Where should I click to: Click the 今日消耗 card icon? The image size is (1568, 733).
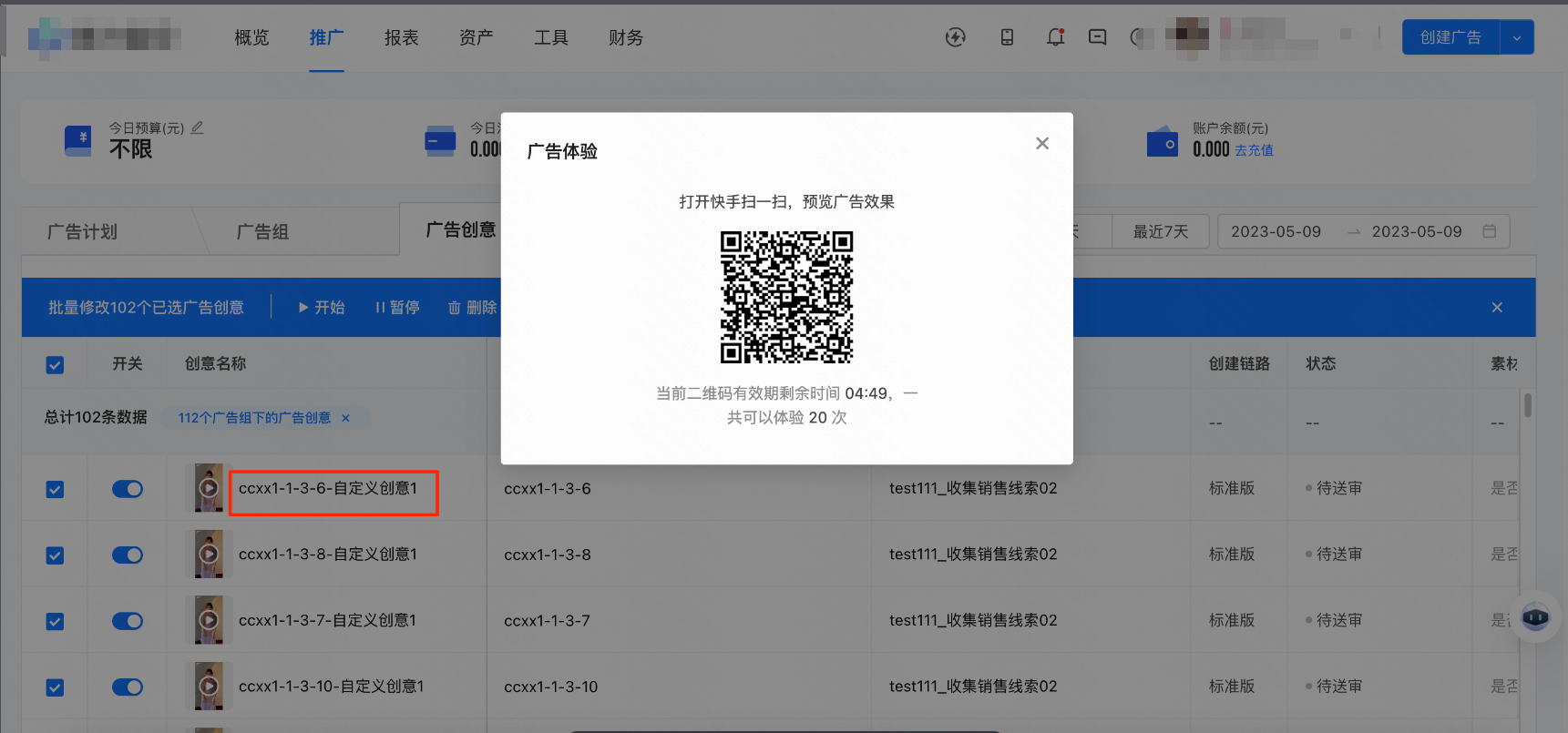point(440,141)
